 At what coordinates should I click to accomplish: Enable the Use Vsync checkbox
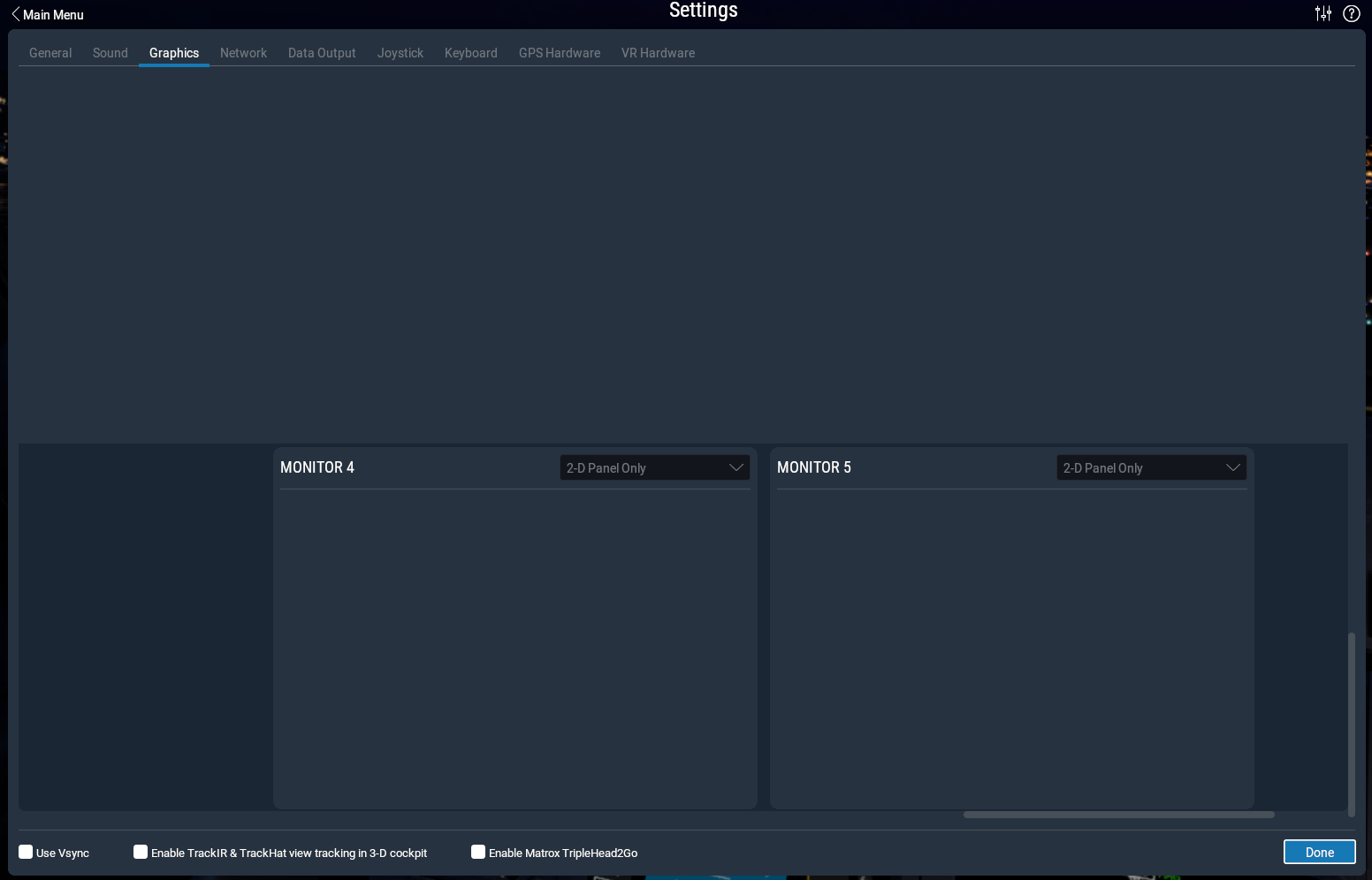click(26, 852)
